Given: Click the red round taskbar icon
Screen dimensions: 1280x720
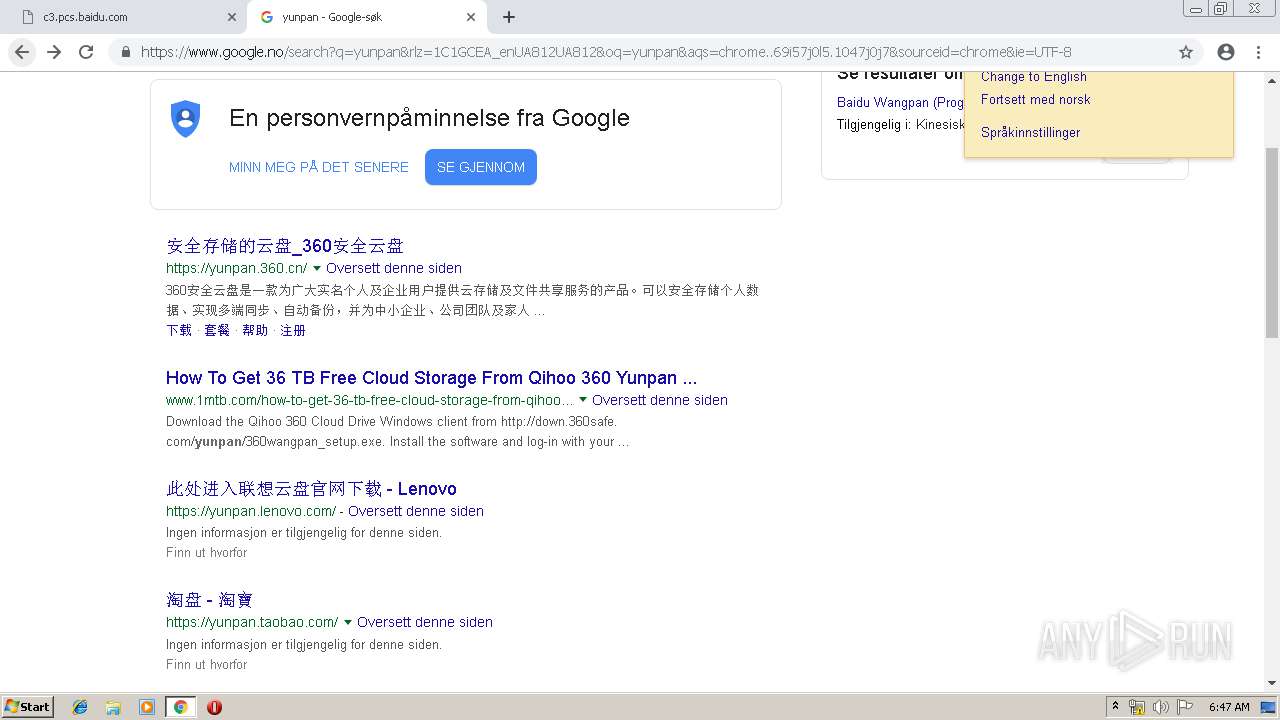Looking at the screenshot, I should tap(214, 707).
